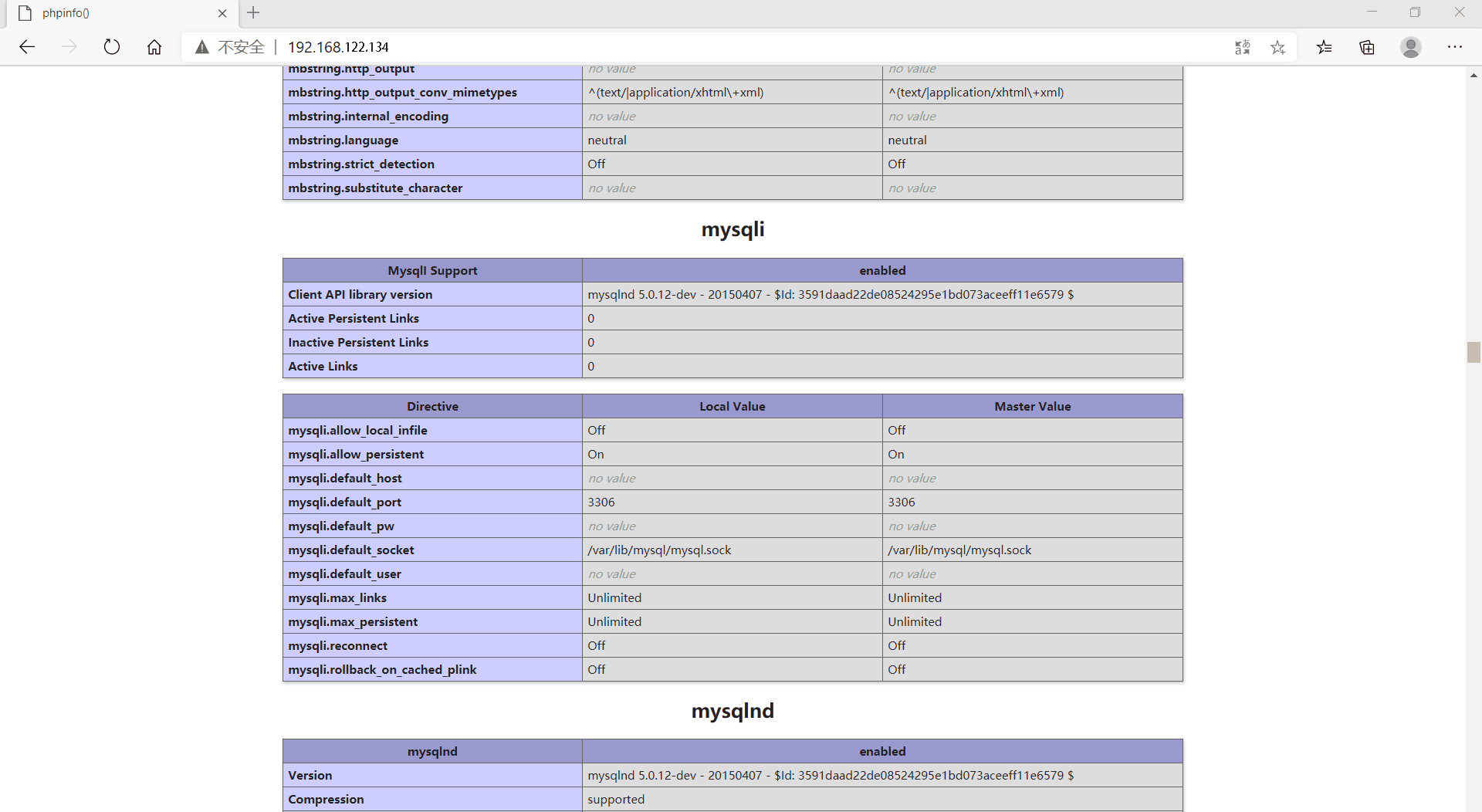Screen dimensions: 1482x812
Task: Click the master value 3306 for default port
Action: (x=902, y=502)
